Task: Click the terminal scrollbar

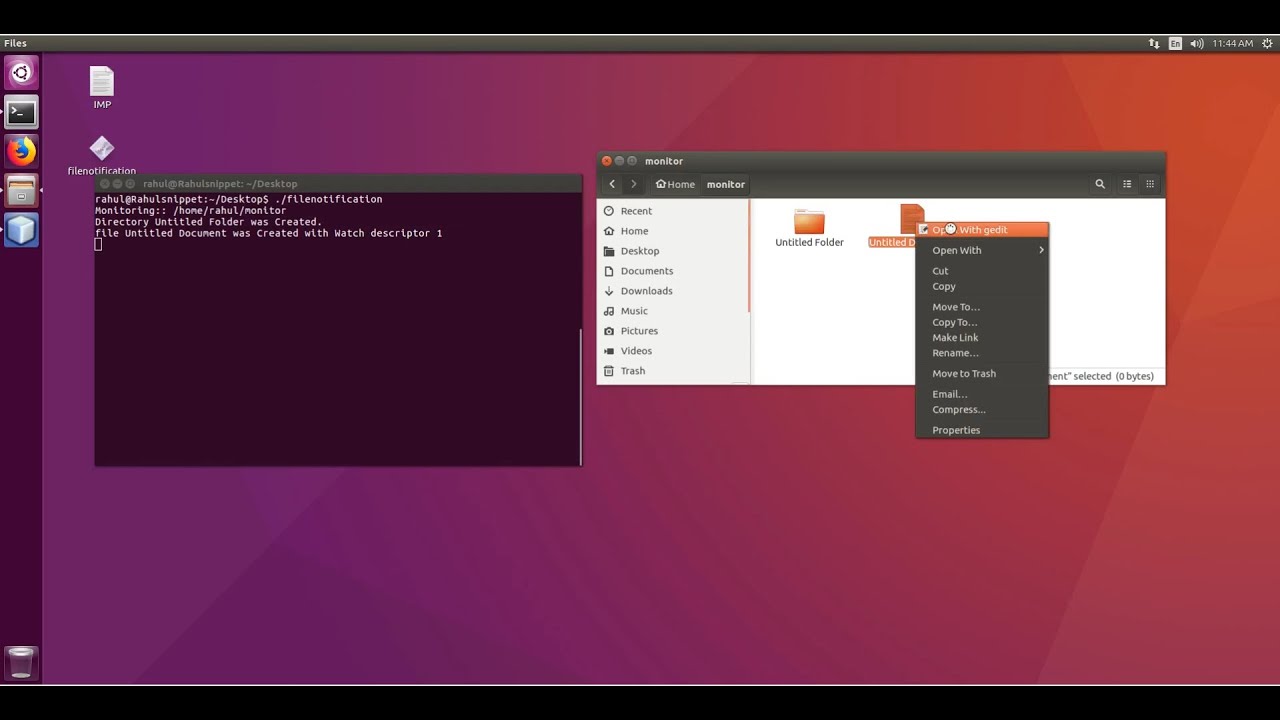Action: pos(580,395)
